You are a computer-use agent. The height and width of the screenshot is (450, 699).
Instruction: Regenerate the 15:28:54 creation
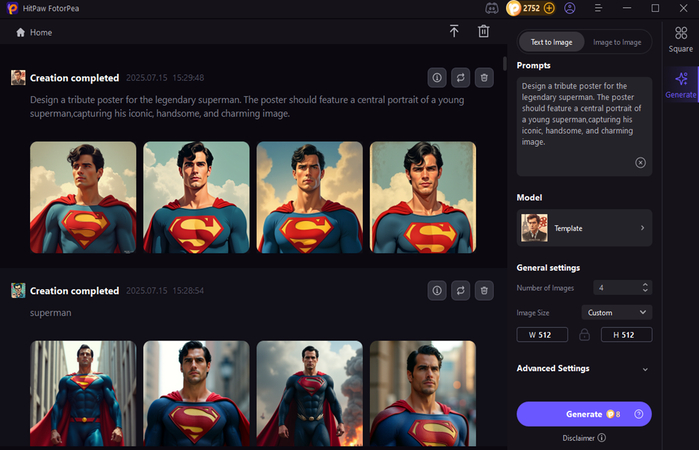click(x=461, y=290)
